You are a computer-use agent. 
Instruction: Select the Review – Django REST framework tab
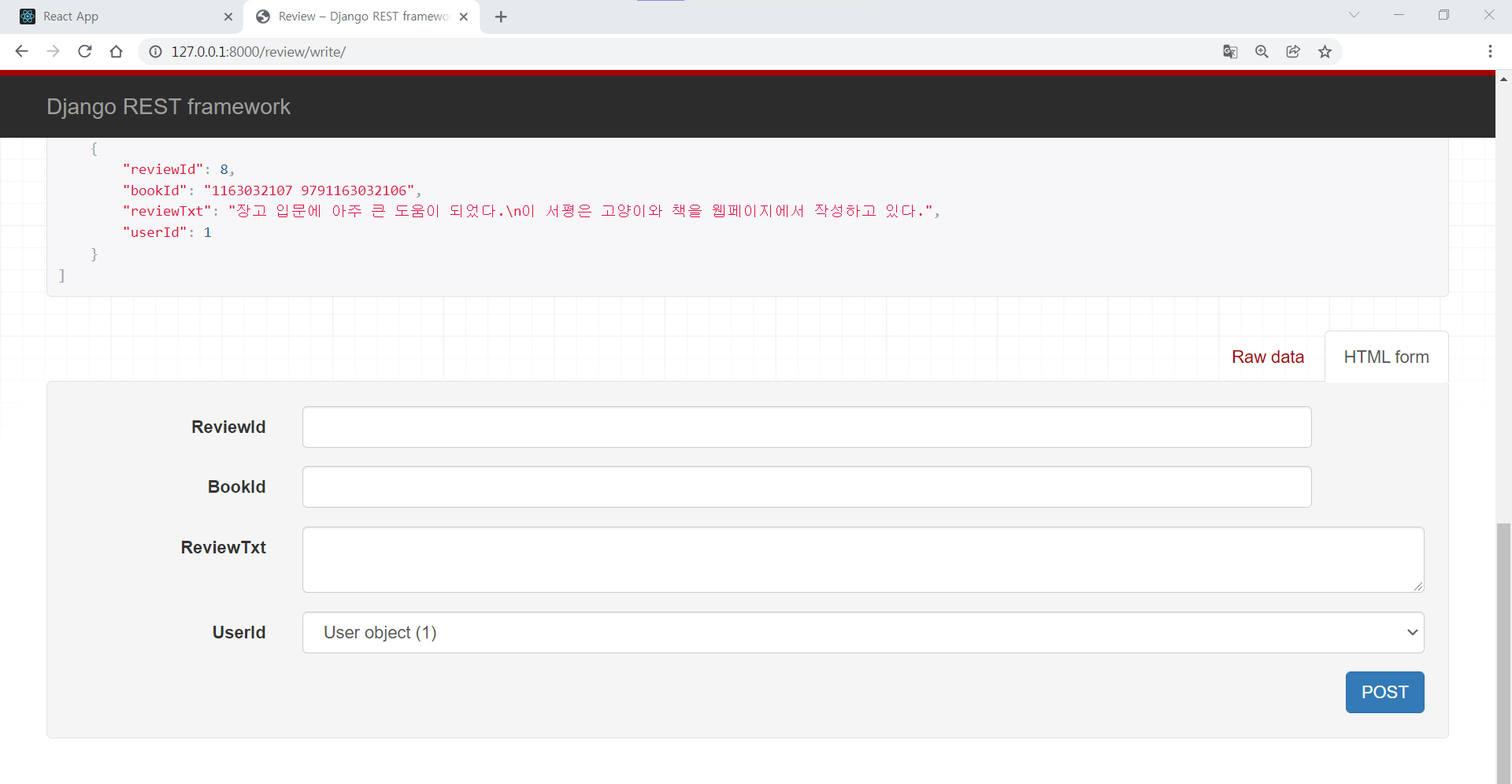(x=362, y=17)
